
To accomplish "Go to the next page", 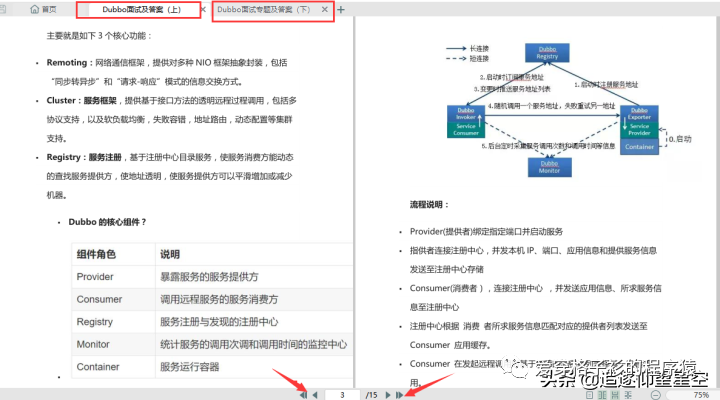I will click(x=388, y=395).
